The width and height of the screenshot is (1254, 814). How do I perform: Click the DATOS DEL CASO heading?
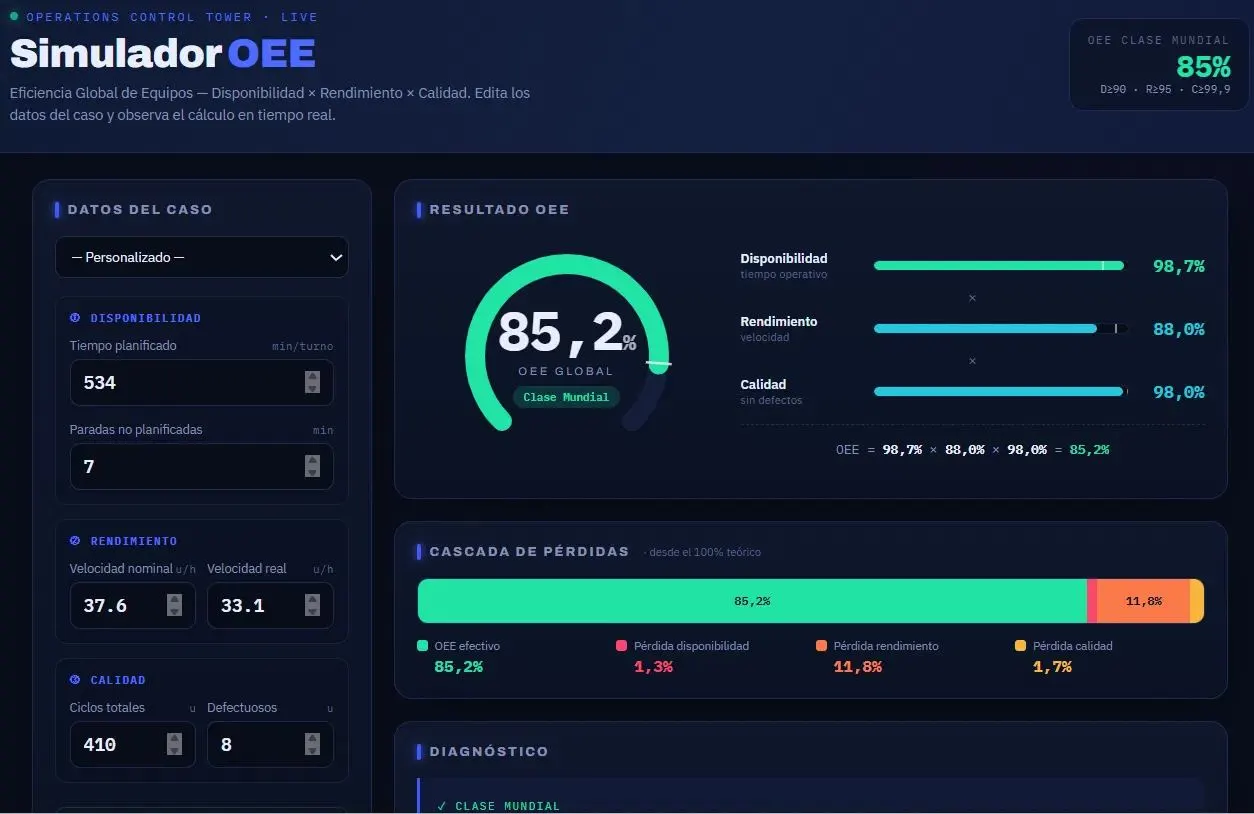coord(140,210)
